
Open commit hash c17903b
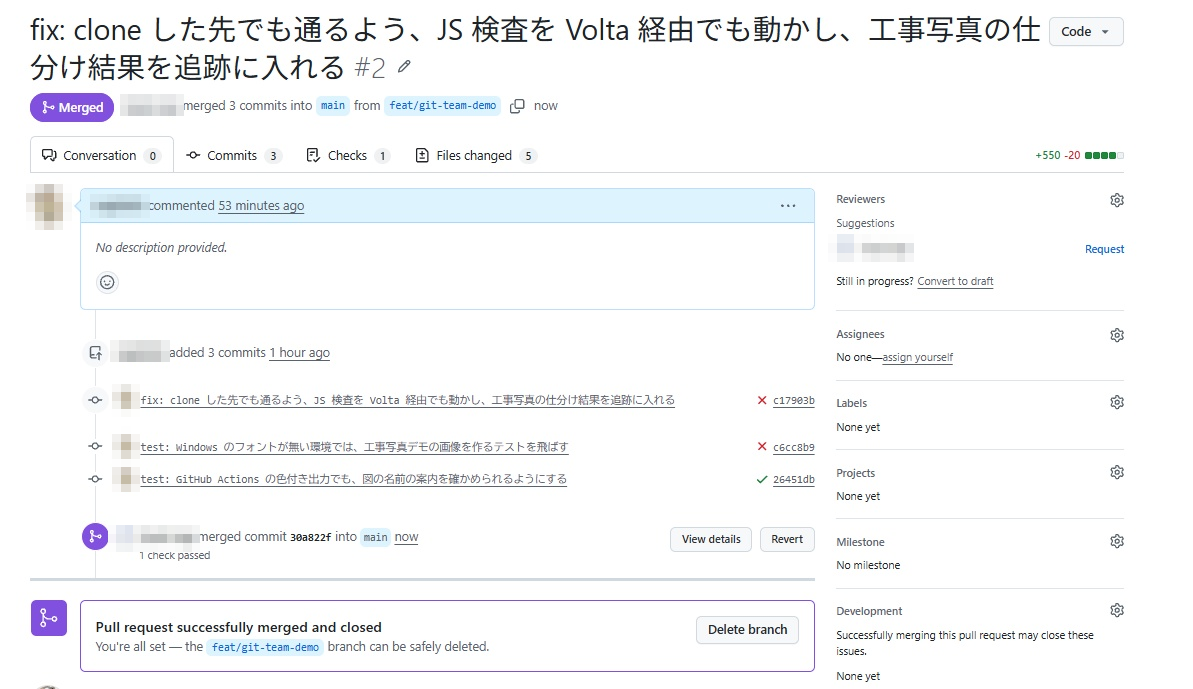[x=794, y=400]
